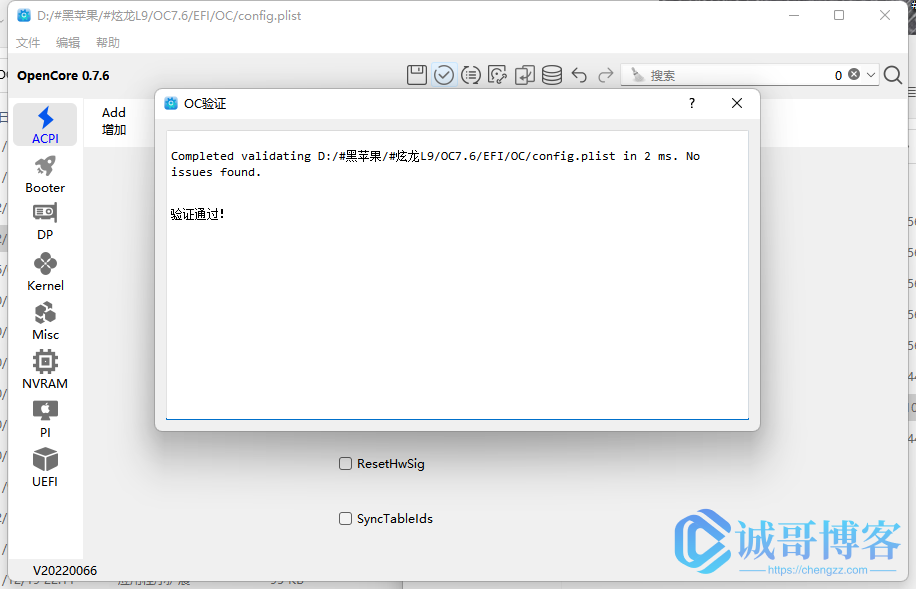Open the Kernel section

(45, 272)
